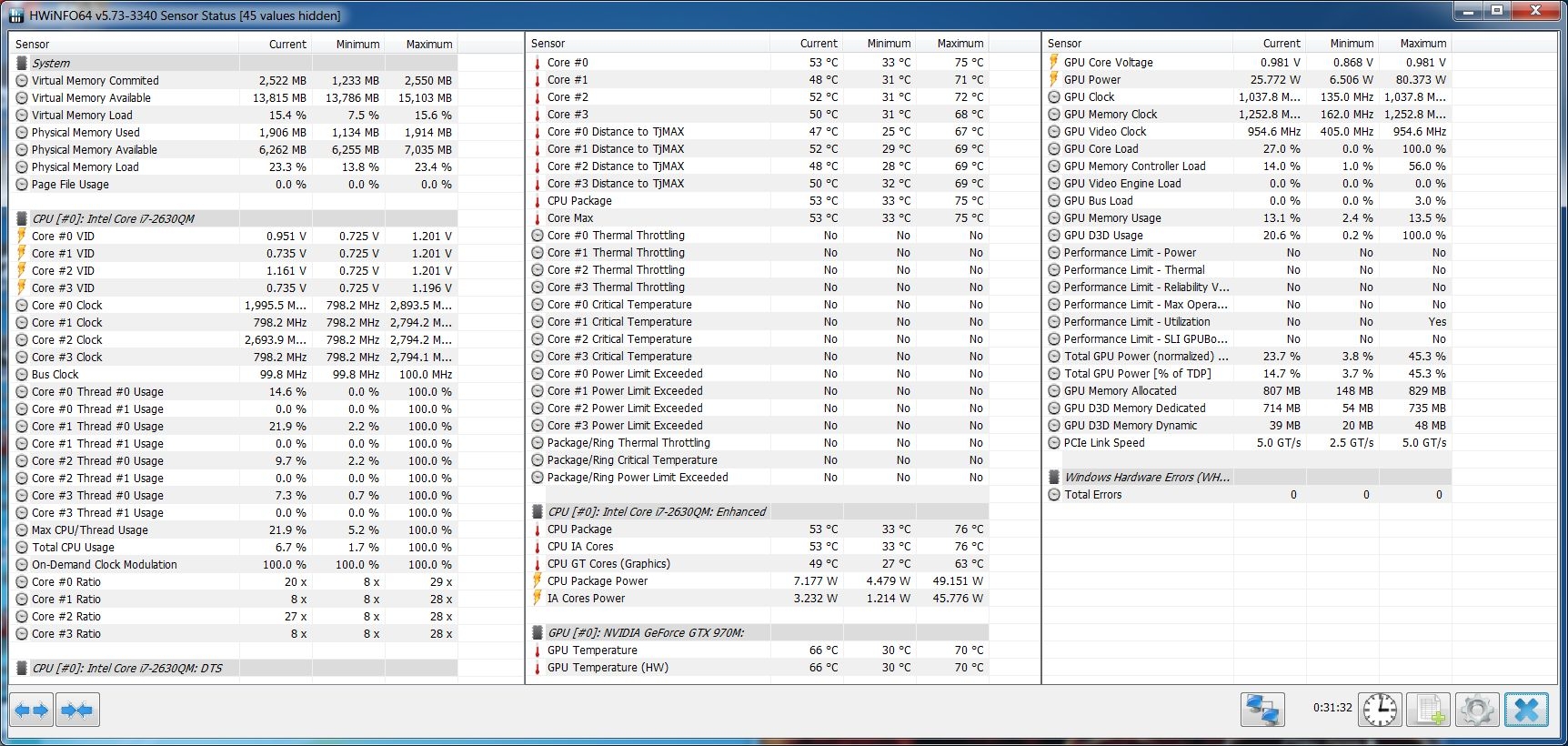Select the Total GPU Power [% of TDP] row
Image resolution: width=1568 pixels, height=746 pixels.
pos(1247,374)
